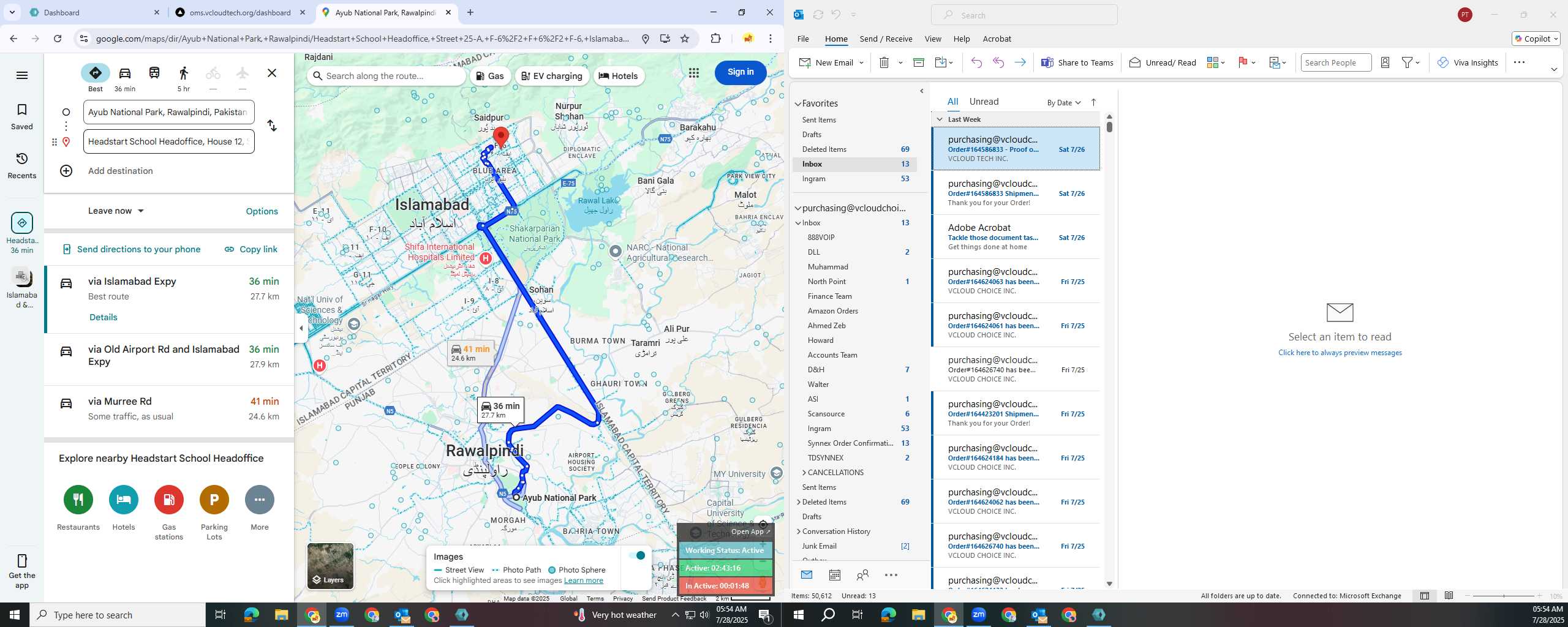The width and height of the screenshot is (1568, 627).
Task: Close directions panel with X
Action: pyautogui.click(x=272, y=73)
